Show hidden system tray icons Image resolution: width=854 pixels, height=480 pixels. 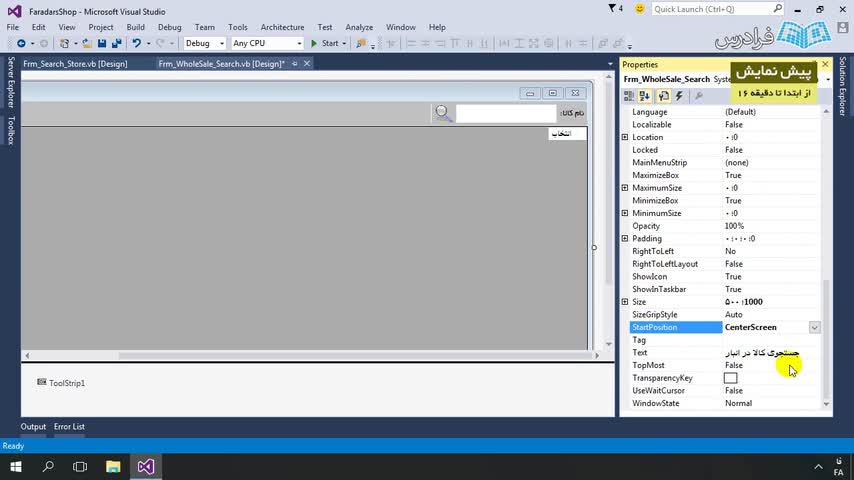819,467
